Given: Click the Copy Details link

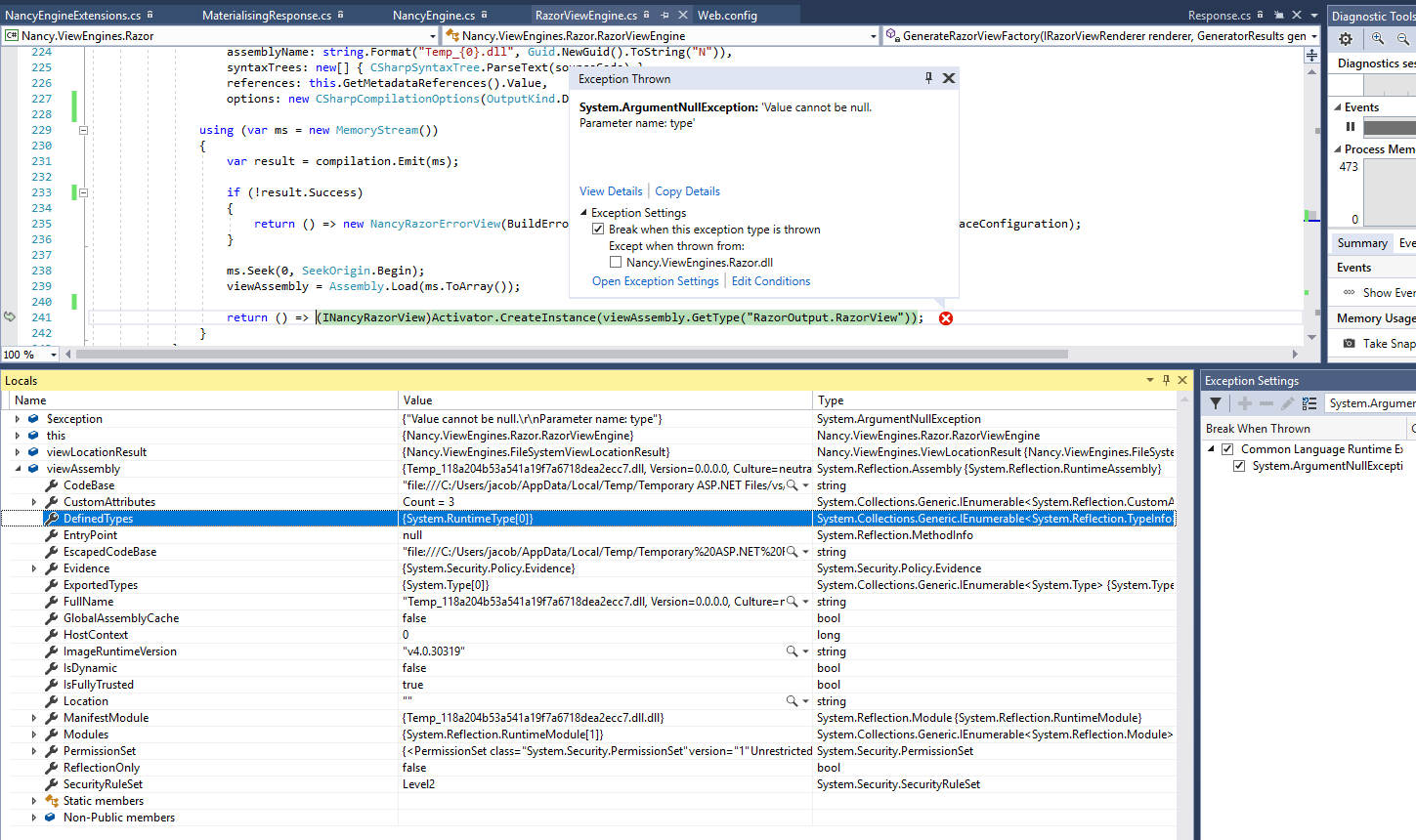Looking at the screenshot, I should pyautogui.click(x=687, y=191).
